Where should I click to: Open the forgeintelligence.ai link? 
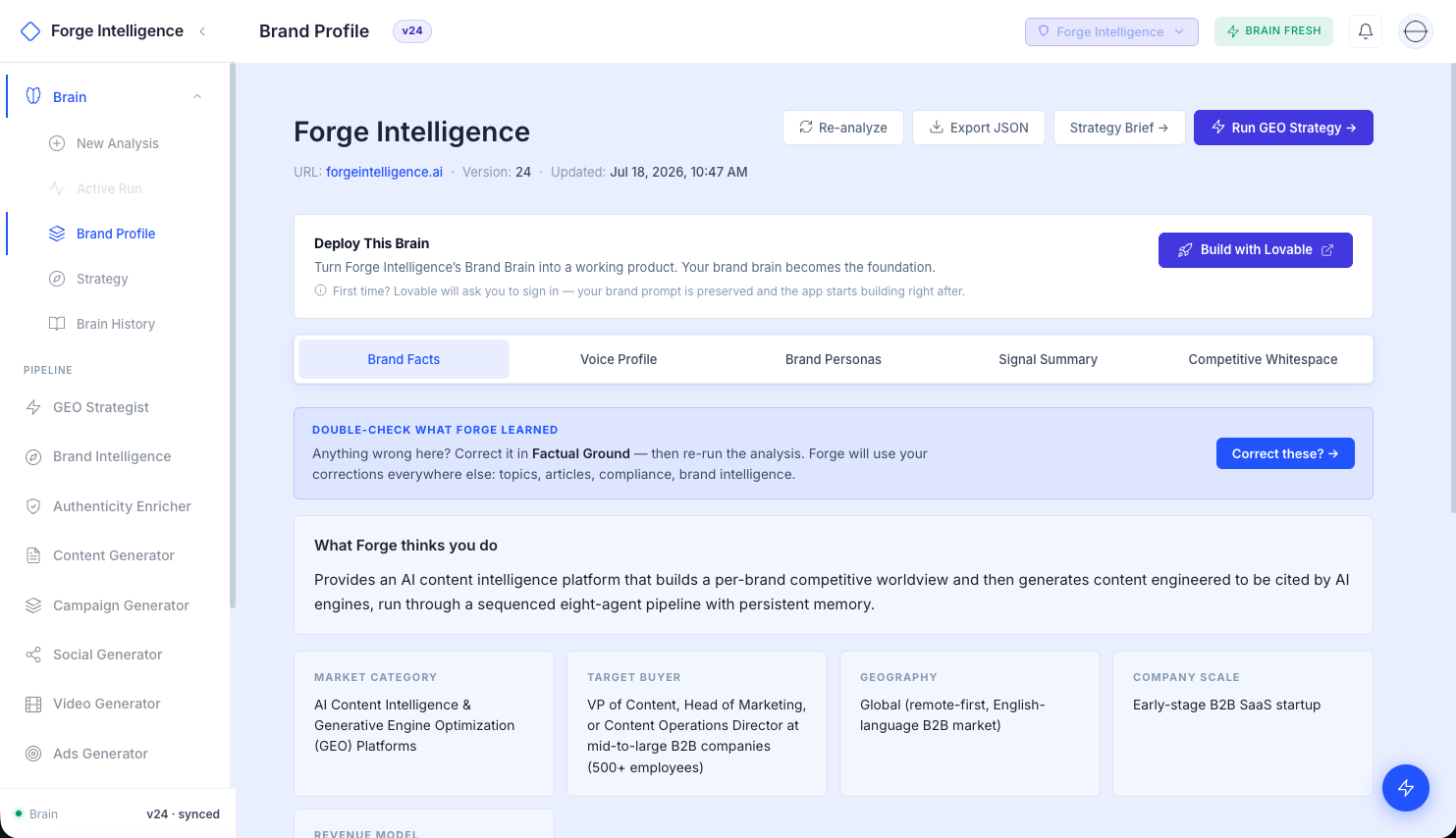[384, 172]
